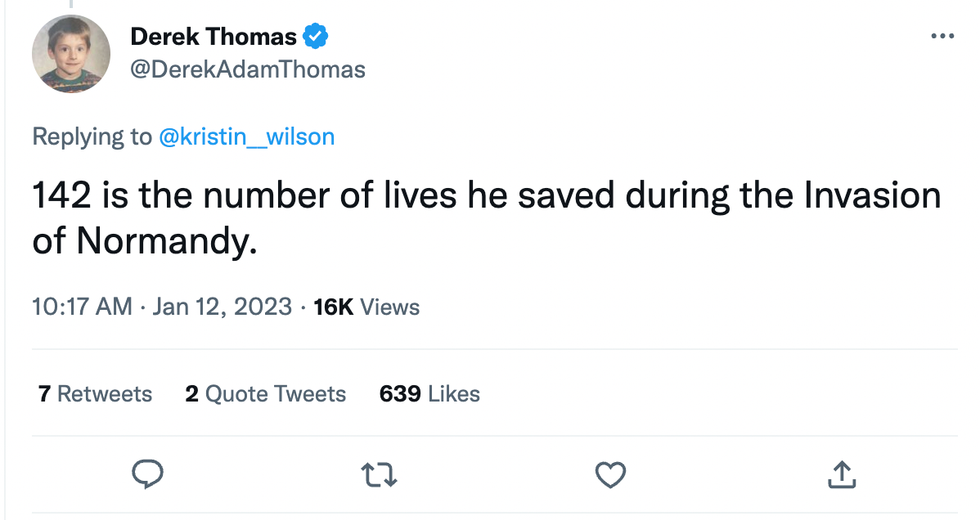Click the Derek Thomas display name
Image resolution: width=980 pixels, height=520 pixels.
(x=213, y=38)
